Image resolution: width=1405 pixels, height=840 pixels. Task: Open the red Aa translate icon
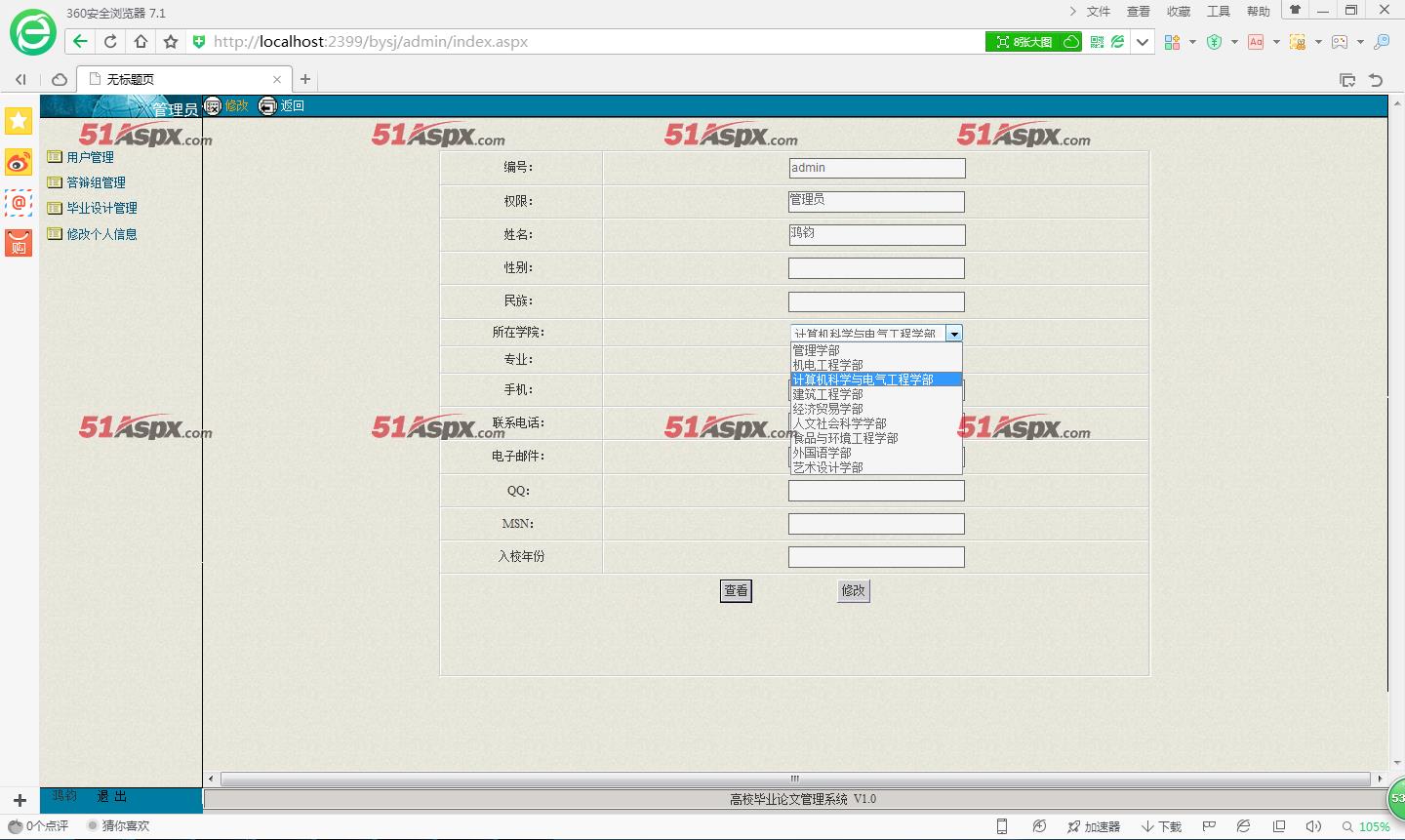pos(1256,42)
